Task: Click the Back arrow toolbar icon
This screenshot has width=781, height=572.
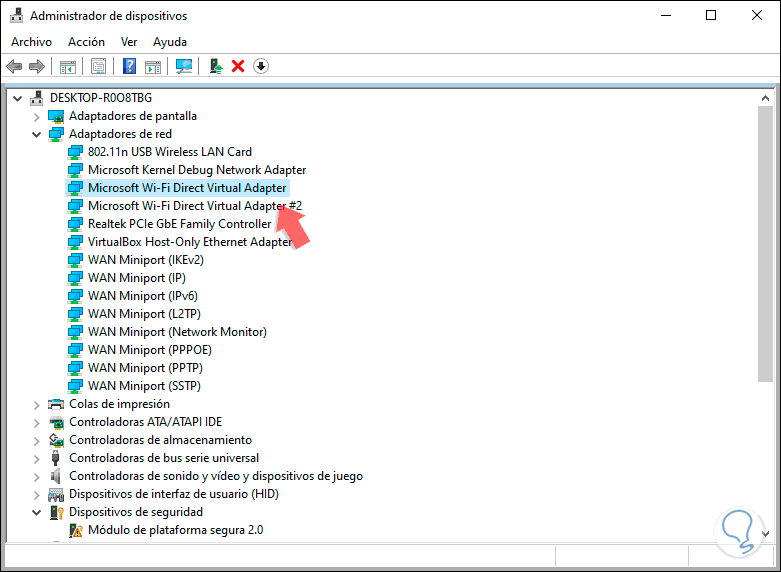Action: 14,66
